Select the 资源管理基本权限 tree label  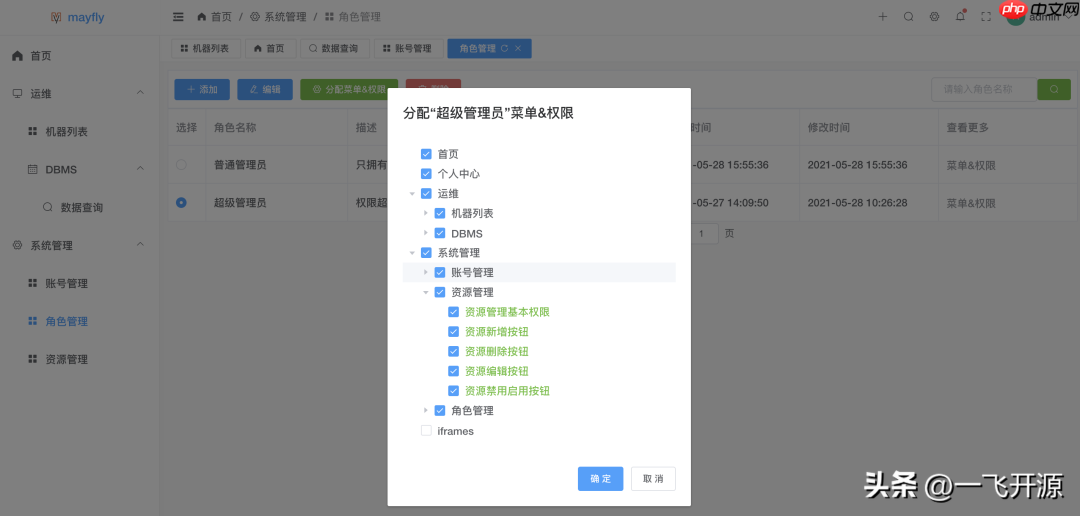tap(507, 311)
